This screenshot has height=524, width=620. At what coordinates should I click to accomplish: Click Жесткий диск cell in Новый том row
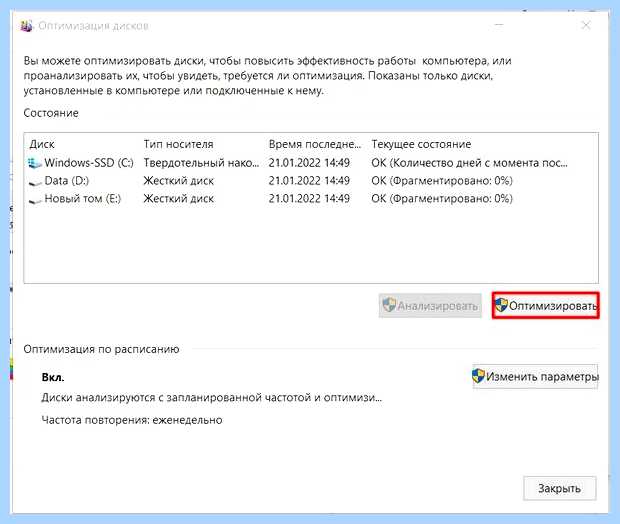(x=178, y=199)
